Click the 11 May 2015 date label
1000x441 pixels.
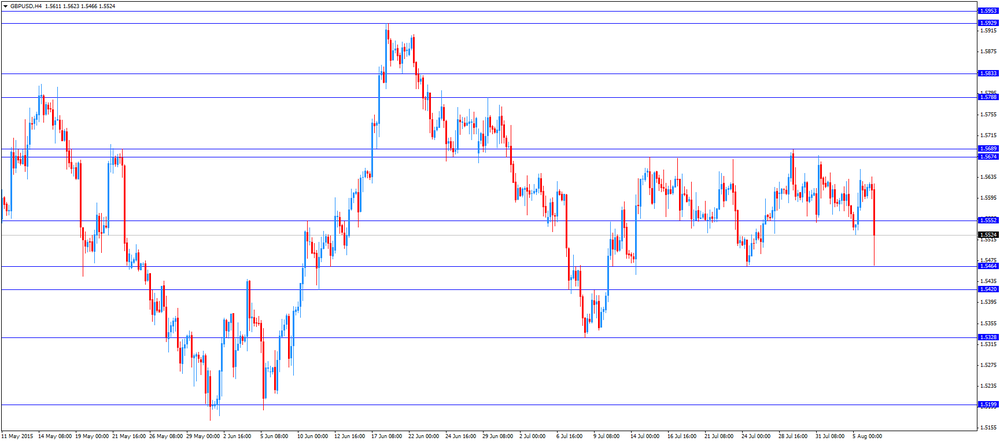tap(17, 436)
